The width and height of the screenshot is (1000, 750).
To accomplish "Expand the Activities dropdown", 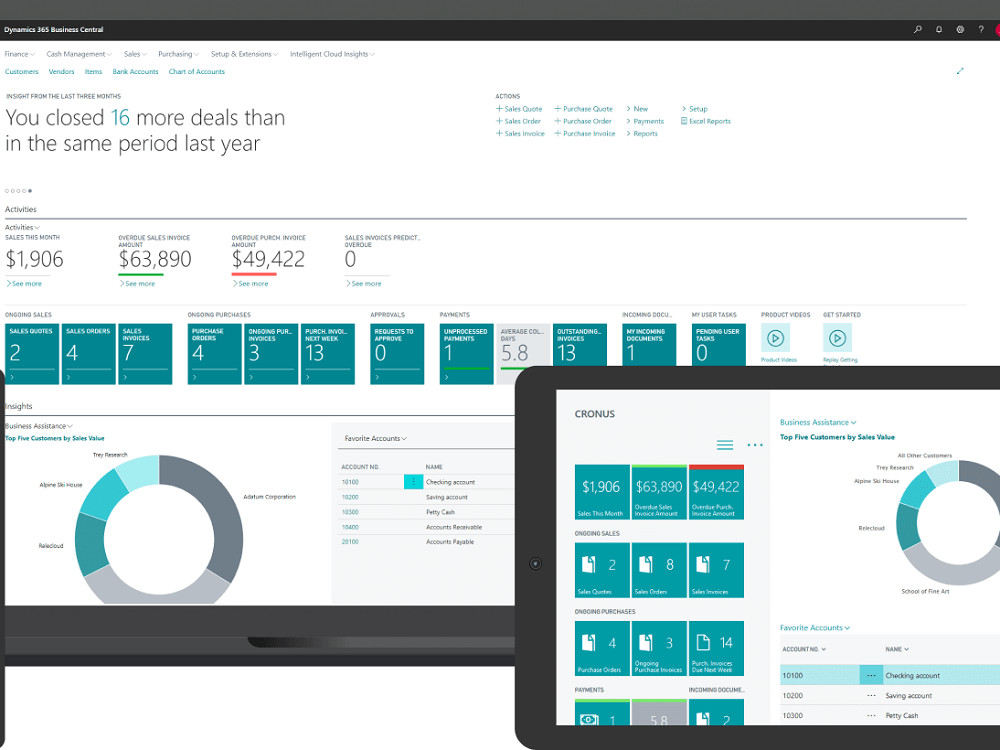I will coord(21,227).
